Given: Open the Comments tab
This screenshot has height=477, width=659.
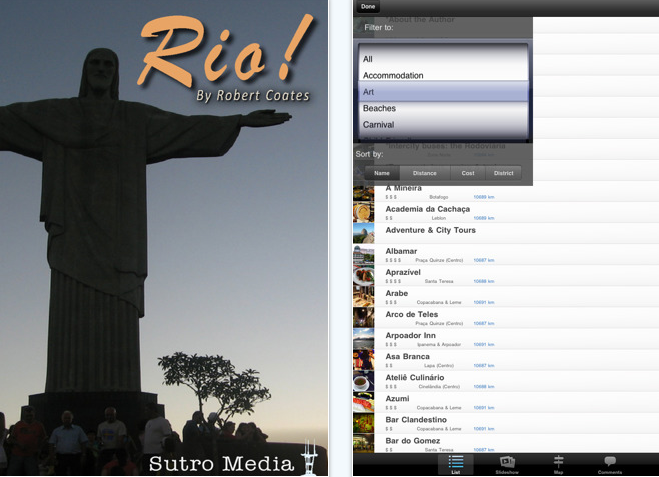Looking at the screenshot, I should point(610,464).
